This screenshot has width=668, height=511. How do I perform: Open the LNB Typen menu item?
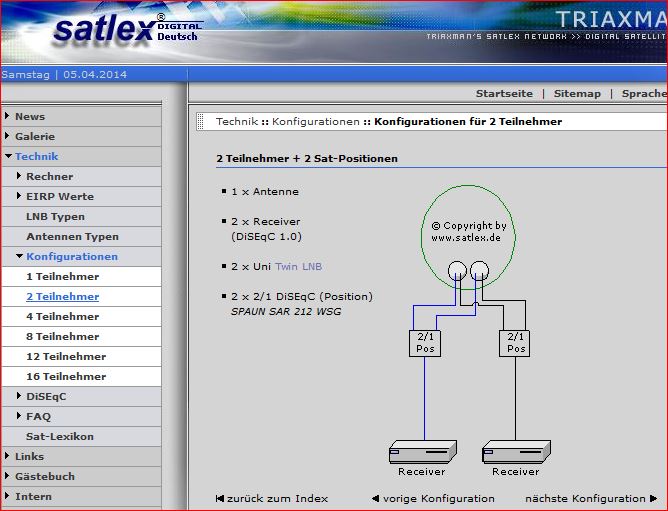[x=55, y=217]
